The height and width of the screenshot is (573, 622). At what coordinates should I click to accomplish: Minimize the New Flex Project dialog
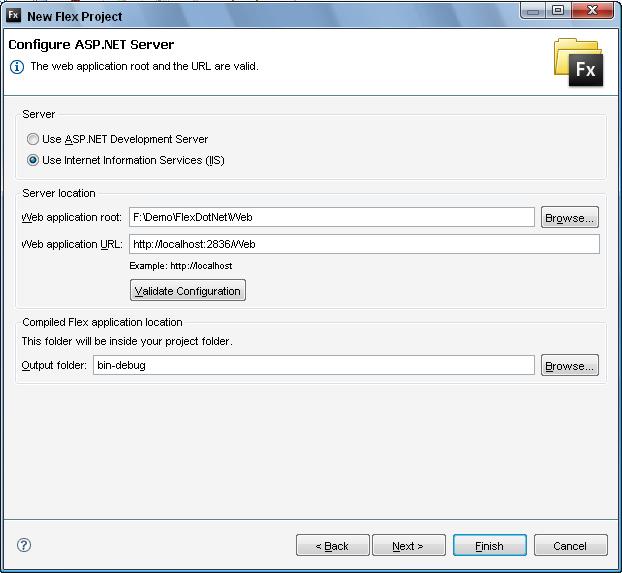click(x=534, y=11)
